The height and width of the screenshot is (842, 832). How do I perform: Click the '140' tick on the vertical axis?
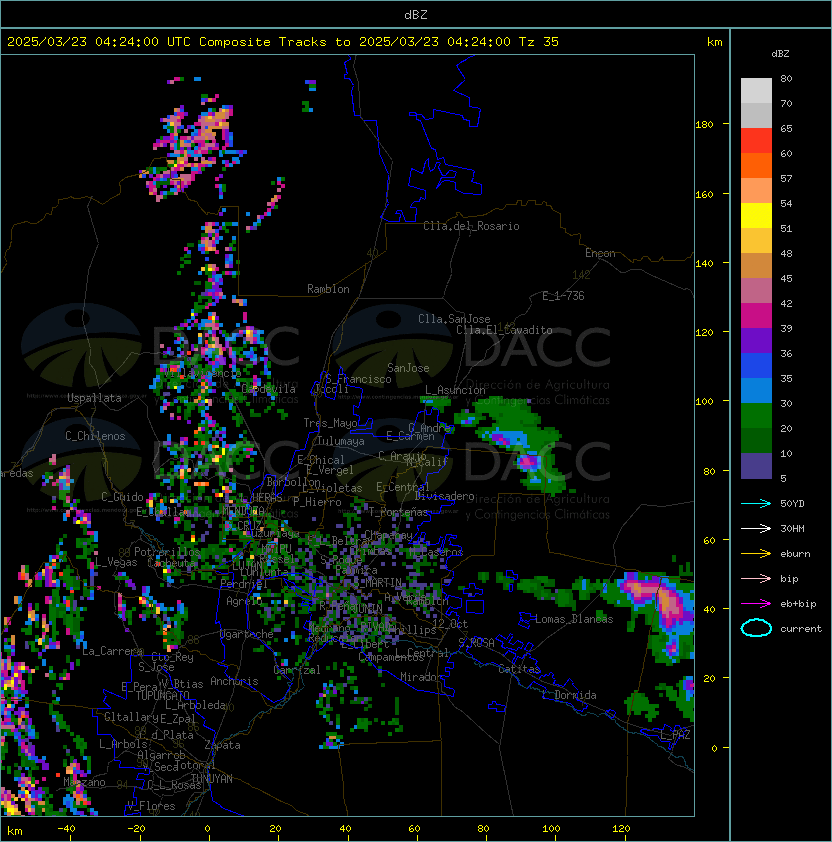coord(704,264)
